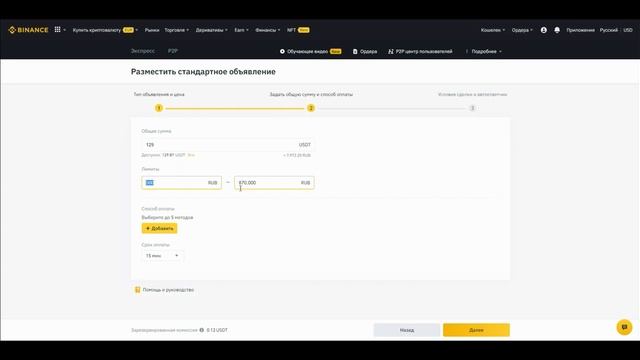This screenshot has width=640, height=360.
Task: Open Обучающее видео link
Action: (310, 51)
